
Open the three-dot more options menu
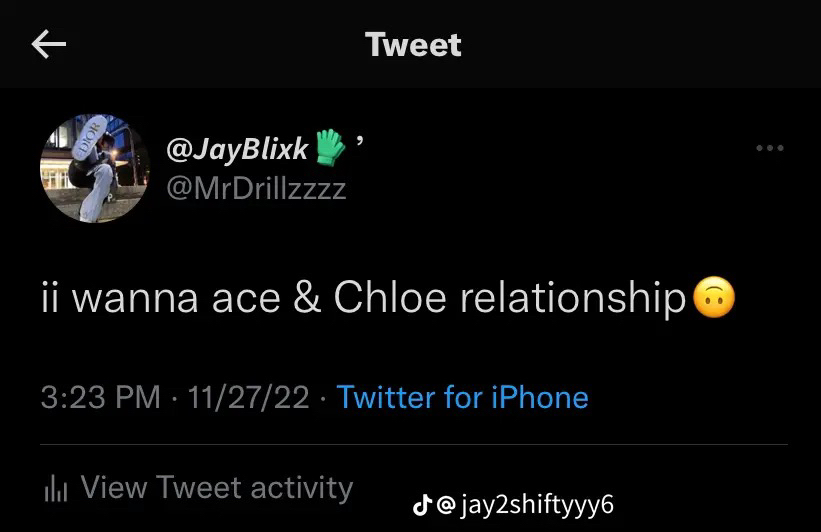pyautogui.click(x=770, y=148)
